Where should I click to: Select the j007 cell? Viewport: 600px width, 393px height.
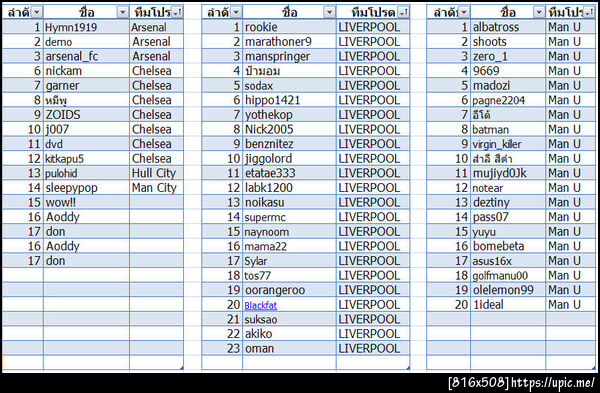click(86, 129)
